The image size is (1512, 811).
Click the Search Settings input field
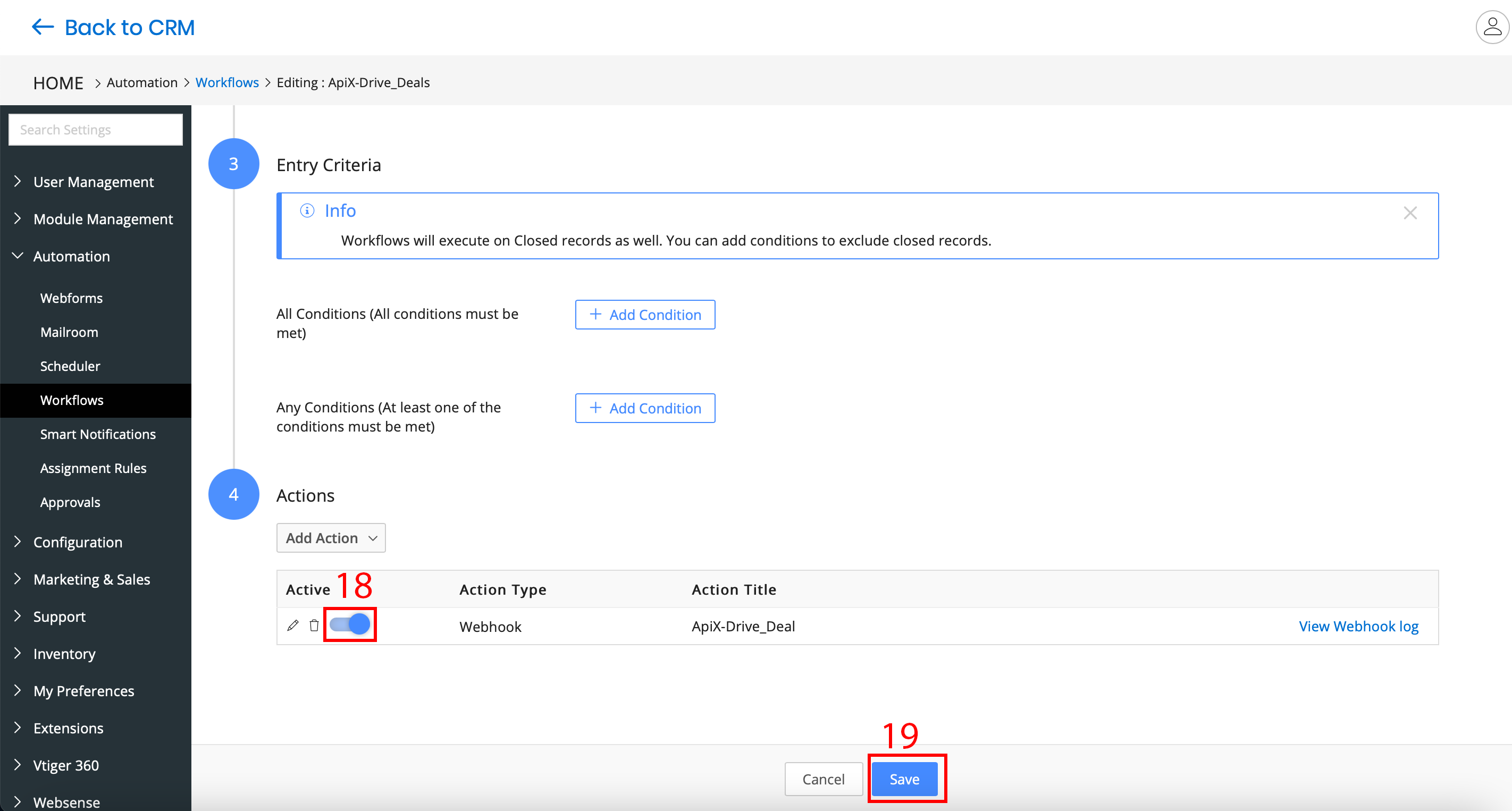tap(96, 128)
